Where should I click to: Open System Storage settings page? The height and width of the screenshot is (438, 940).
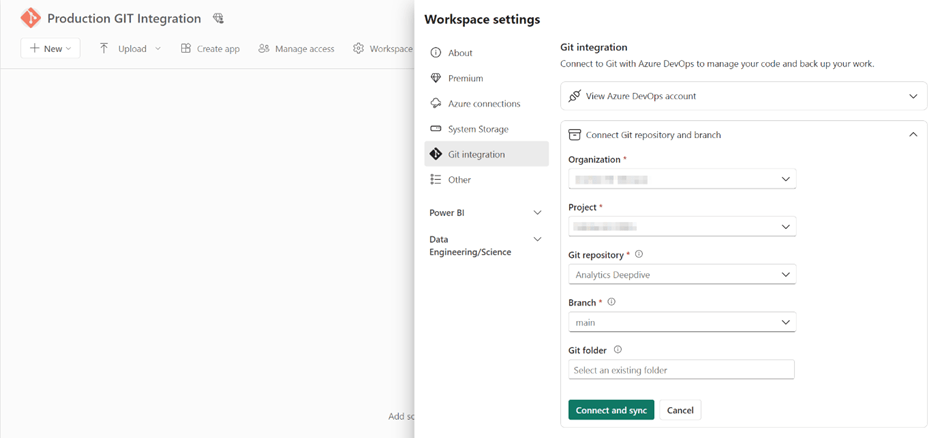pyautogui.click(x=486, y=129)
